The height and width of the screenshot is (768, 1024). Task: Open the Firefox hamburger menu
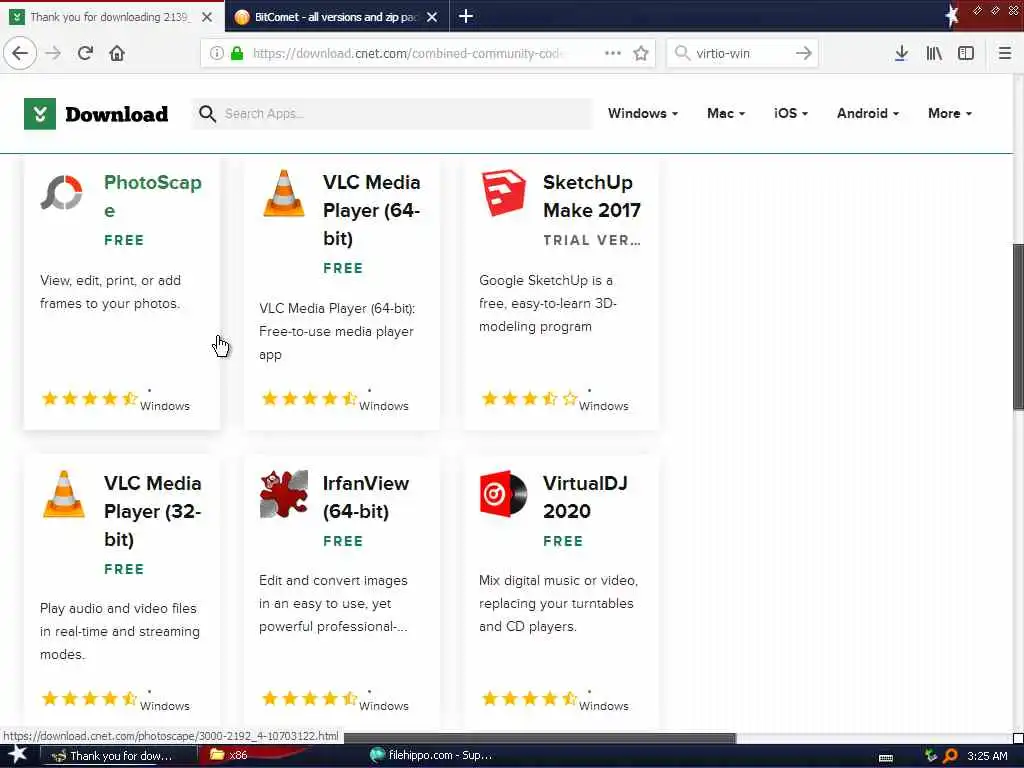1005,53
